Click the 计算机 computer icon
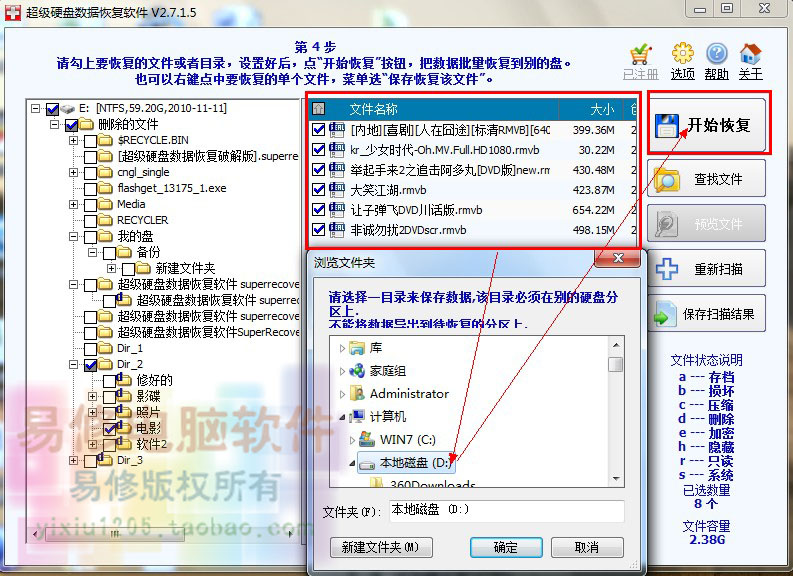The width and height of the screenshot is (793, 576). tap(357, 416)
